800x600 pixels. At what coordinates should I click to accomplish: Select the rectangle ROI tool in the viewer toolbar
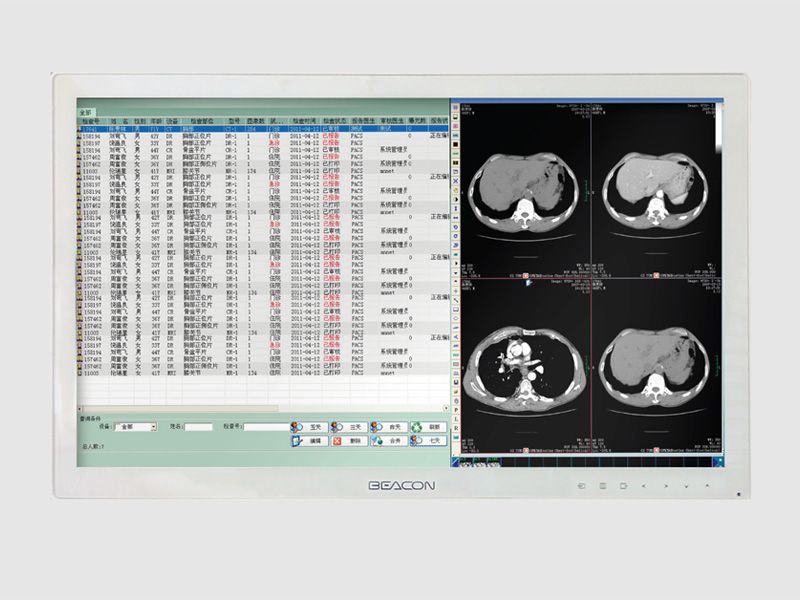click(456, 309)
